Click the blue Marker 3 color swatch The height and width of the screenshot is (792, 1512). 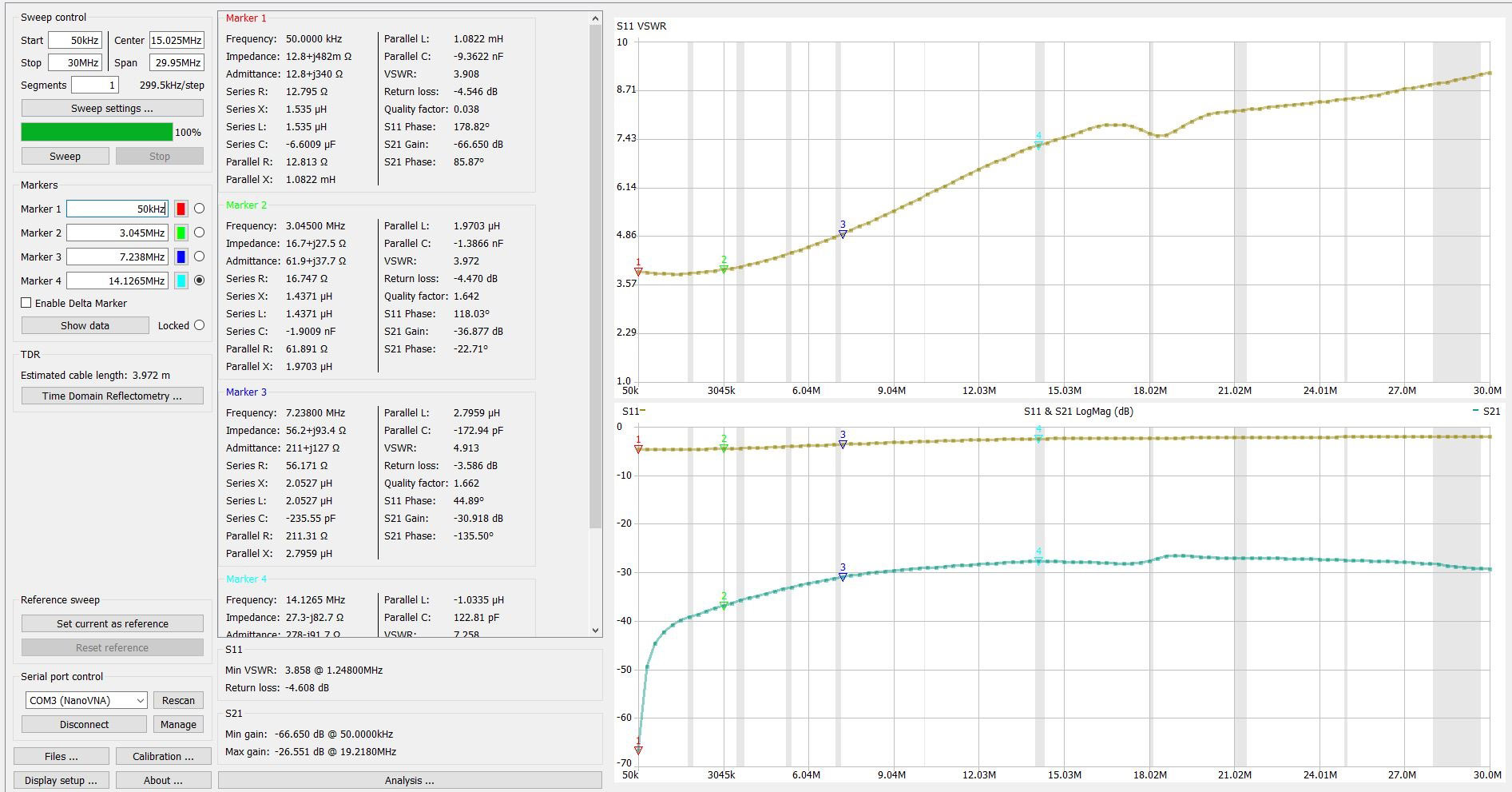[x=181, y=257]
